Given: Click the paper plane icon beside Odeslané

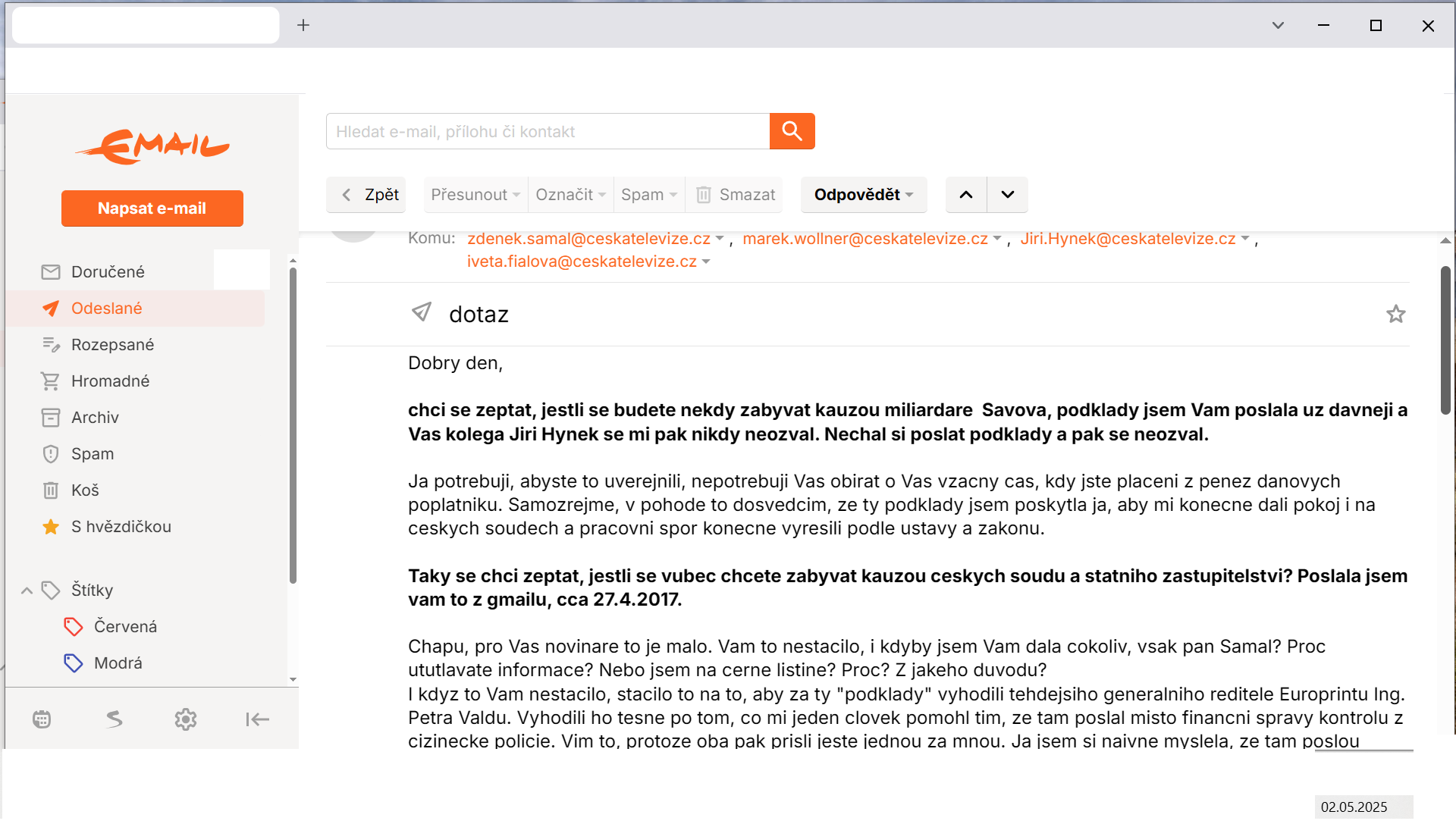Looking at the screenshot, I should pyautogui.click(x=51, y=308).
